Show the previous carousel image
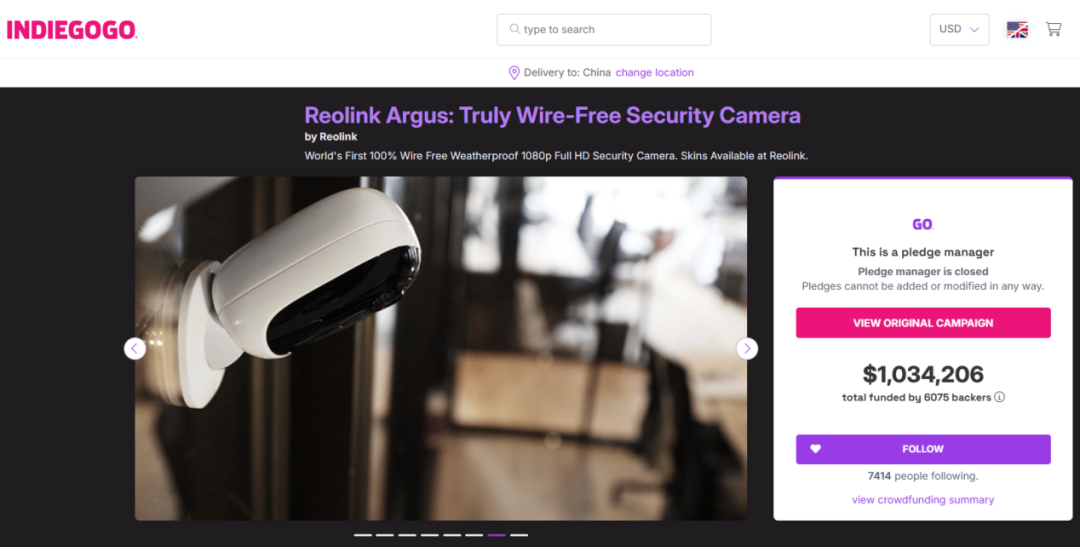The image size is (1080, 547). pos(135,349)
